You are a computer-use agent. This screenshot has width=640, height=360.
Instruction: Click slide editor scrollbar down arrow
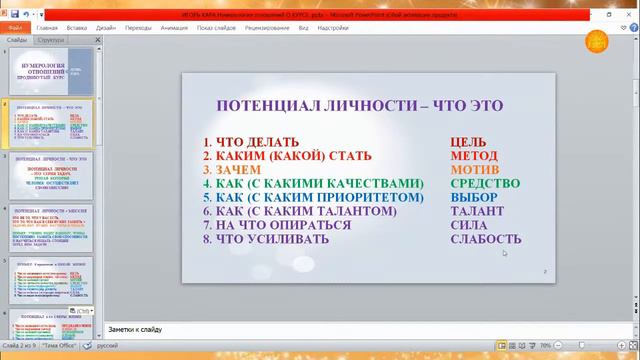pos(636,297)
